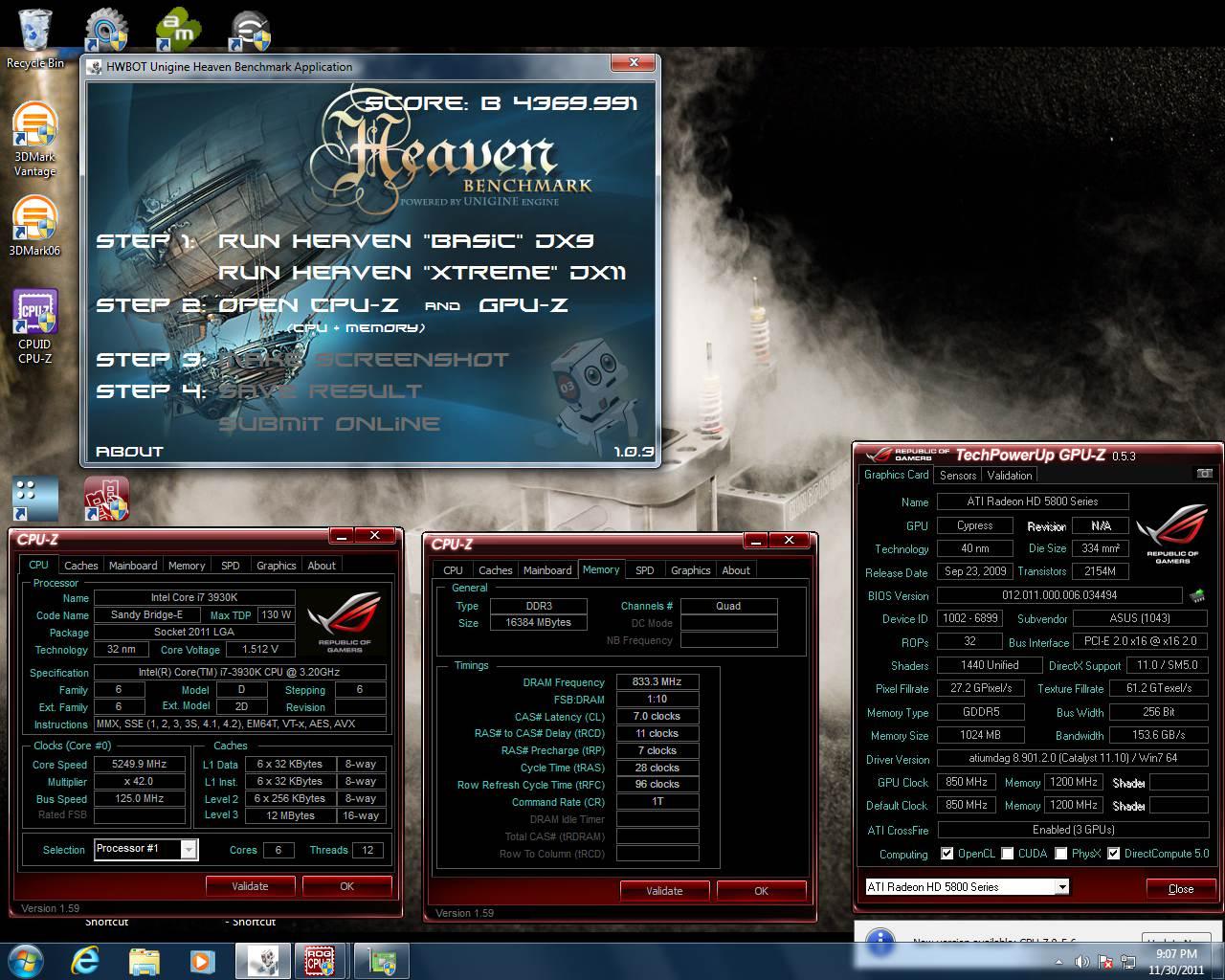Switch to the ROG CPU-Z taskbar item
The width and height of the screenshot is (1225, 980).
coord(321,961)
